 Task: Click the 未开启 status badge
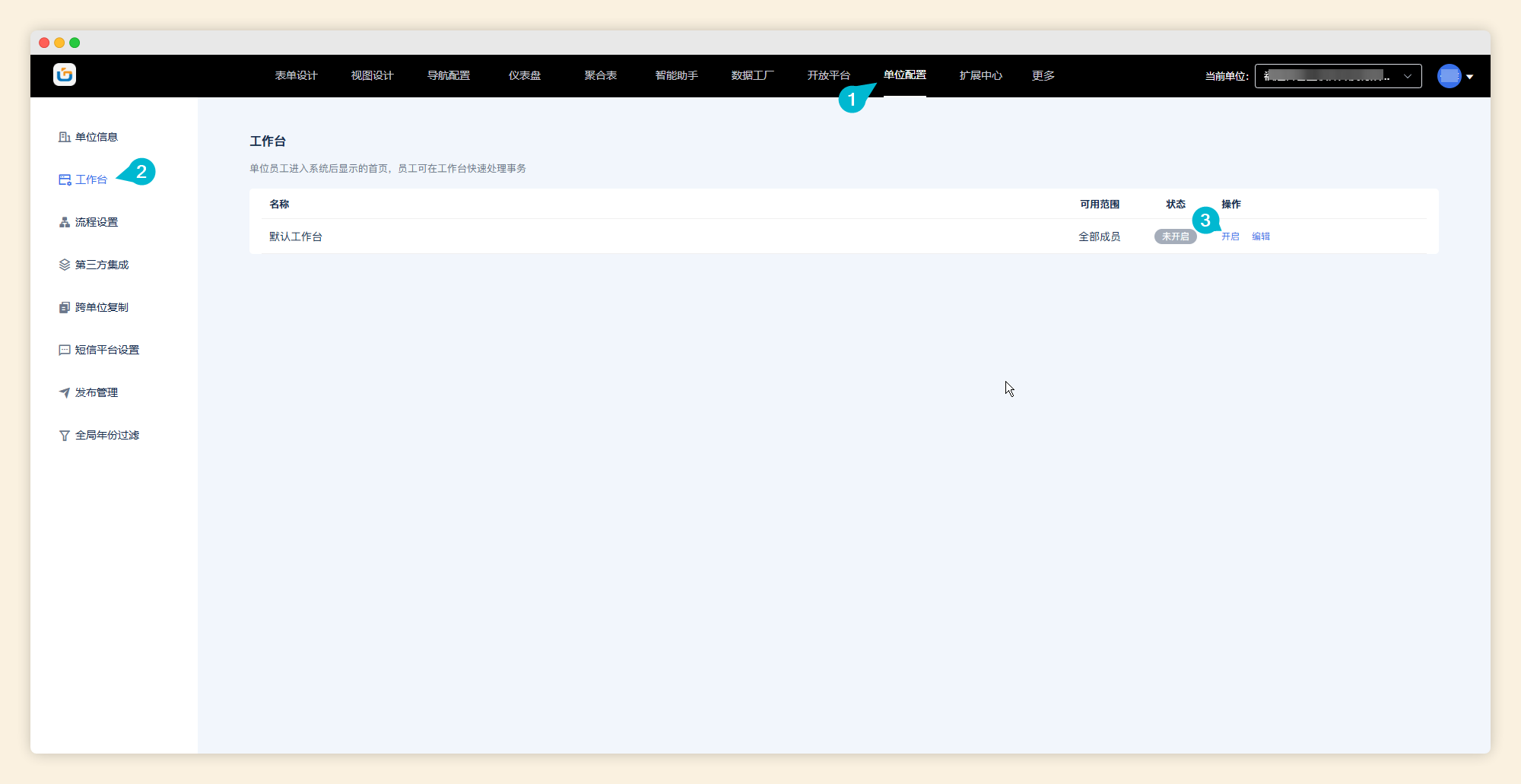click(x=1176, y=236)
